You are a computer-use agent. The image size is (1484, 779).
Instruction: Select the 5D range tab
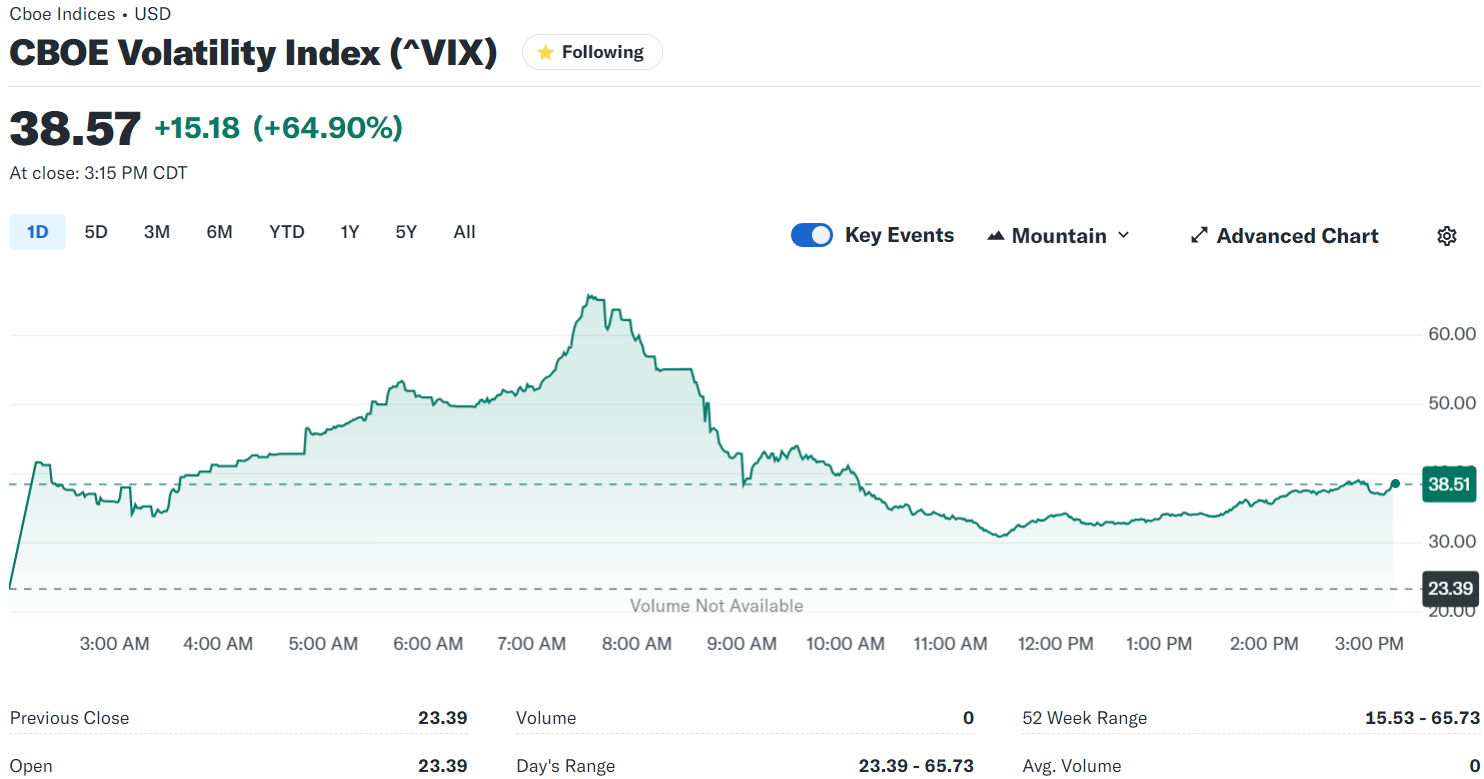click(x=96, y=232)
